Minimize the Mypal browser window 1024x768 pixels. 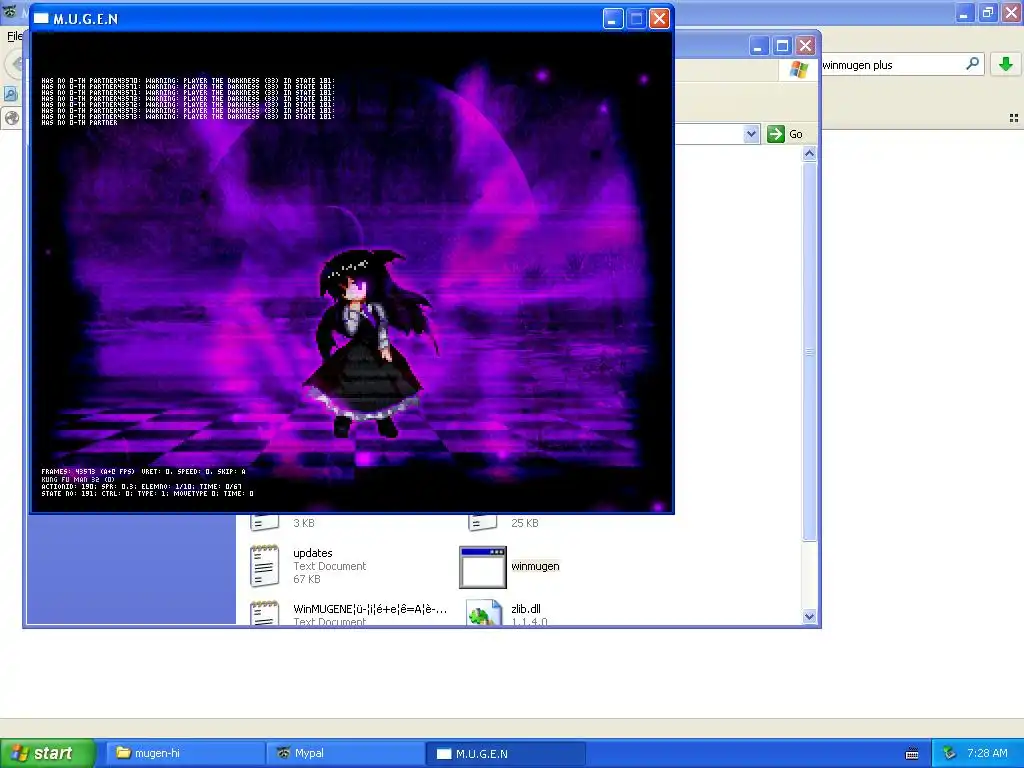(x=965, y=12)
